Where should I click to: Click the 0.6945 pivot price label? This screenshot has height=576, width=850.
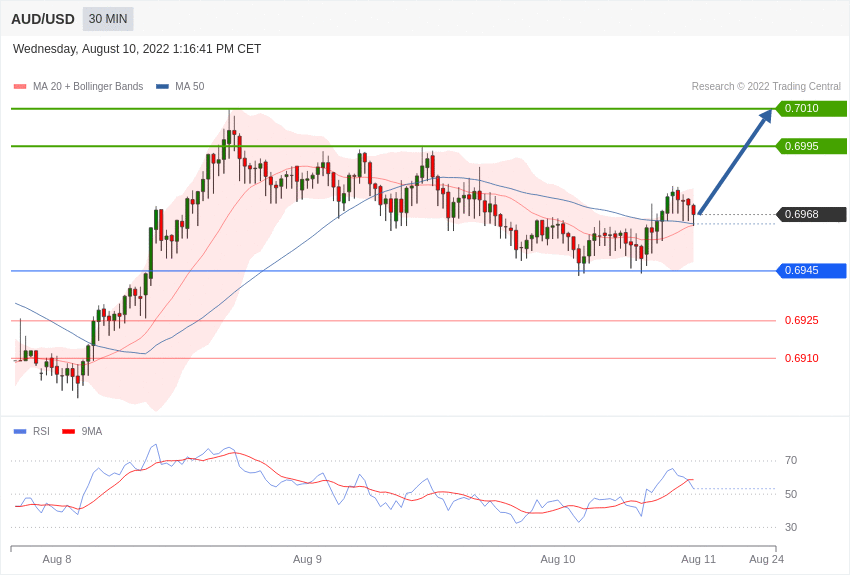[811, 270]
